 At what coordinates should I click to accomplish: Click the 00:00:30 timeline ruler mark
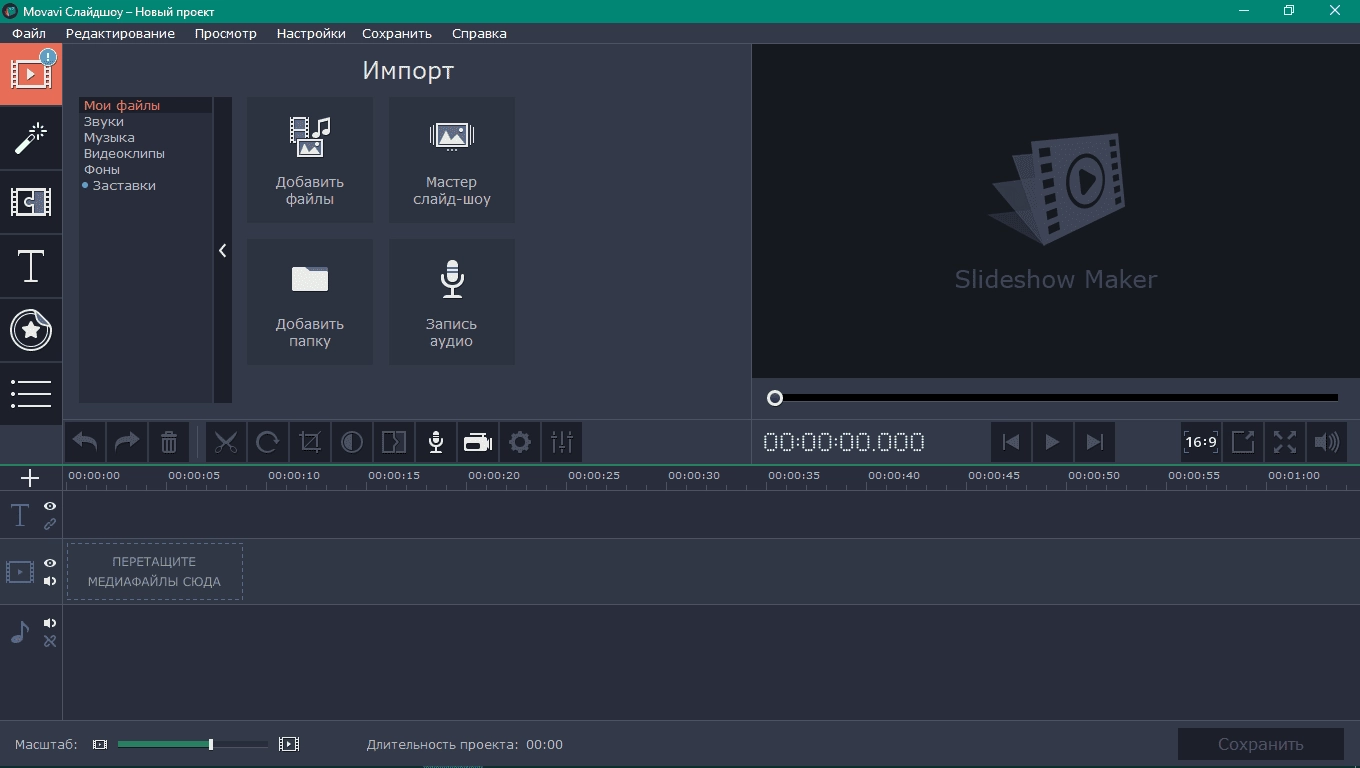pyautogui.click(x=694, y=476)
